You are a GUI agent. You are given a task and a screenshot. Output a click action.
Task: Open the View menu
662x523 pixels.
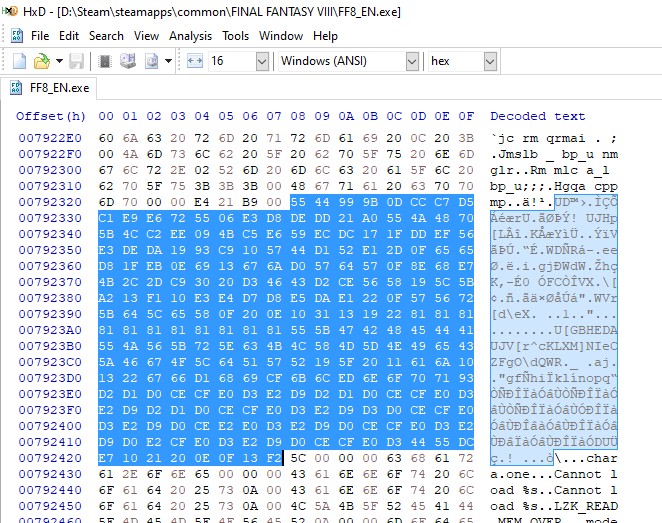[x=146, y=36]
